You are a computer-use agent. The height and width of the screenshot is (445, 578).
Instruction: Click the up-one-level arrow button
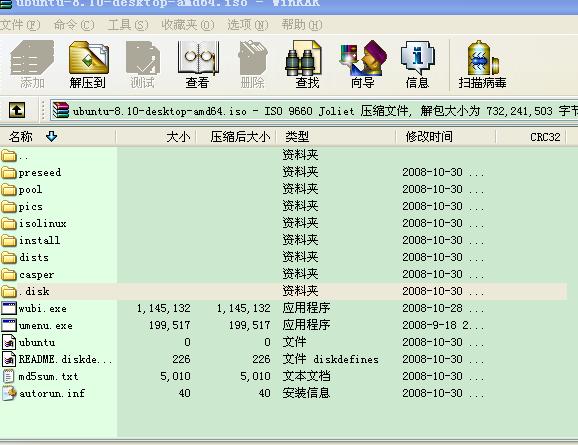click(17, 110)
